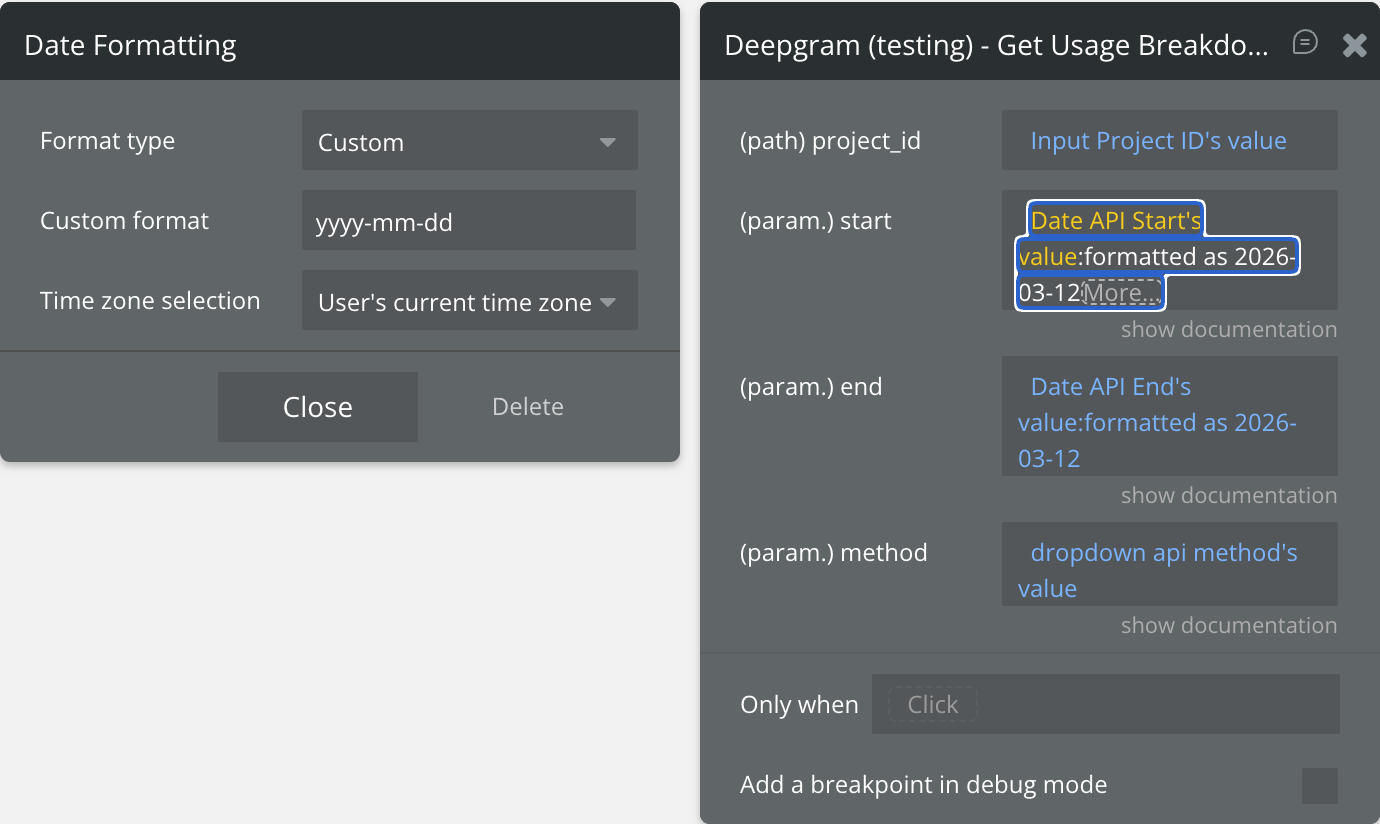
Task: Show documentation for the start parameter
Action: 1228,330
